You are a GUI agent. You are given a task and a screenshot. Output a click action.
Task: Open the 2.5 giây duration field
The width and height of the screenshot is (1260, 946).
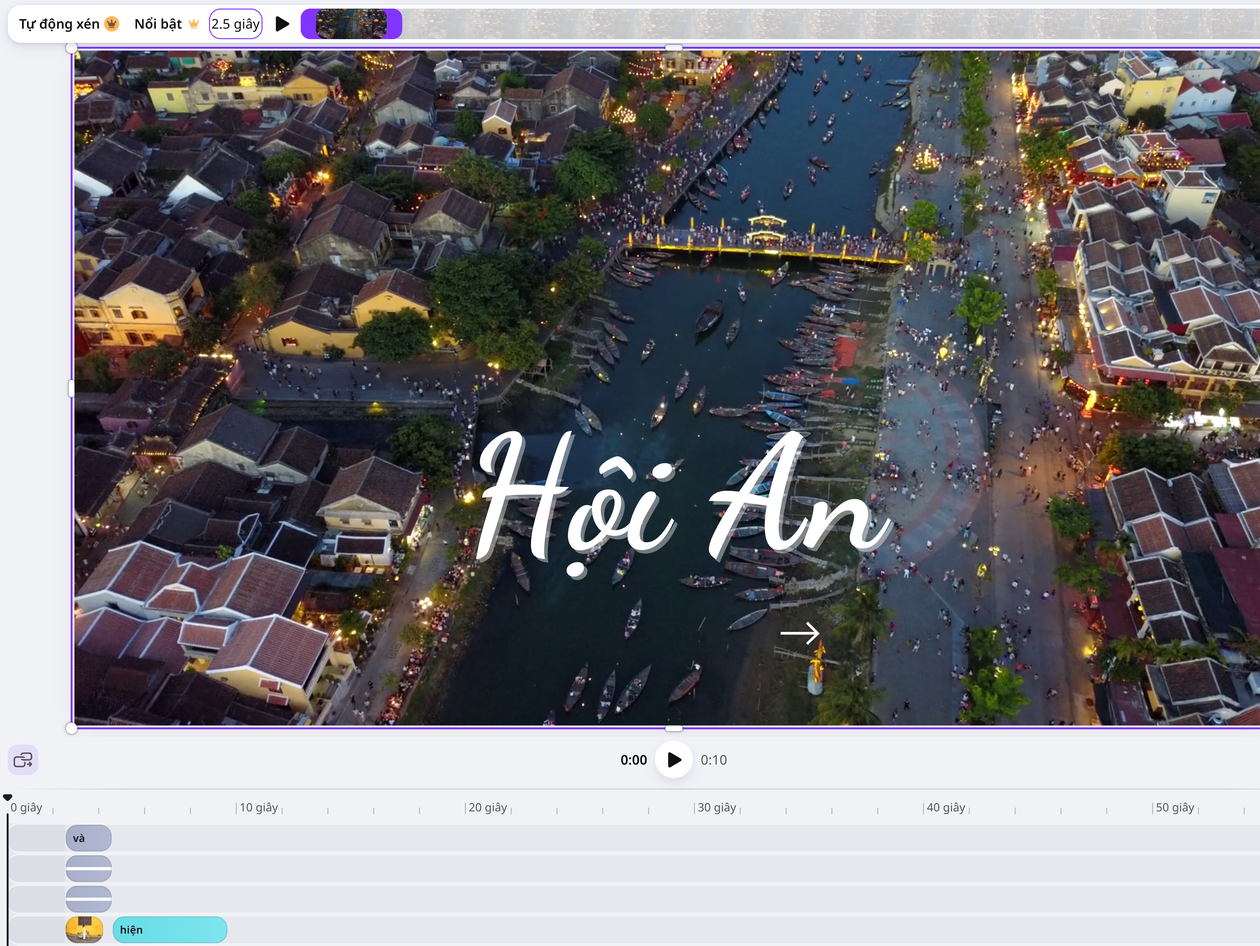pyautogui.click(x=236, y=24)
